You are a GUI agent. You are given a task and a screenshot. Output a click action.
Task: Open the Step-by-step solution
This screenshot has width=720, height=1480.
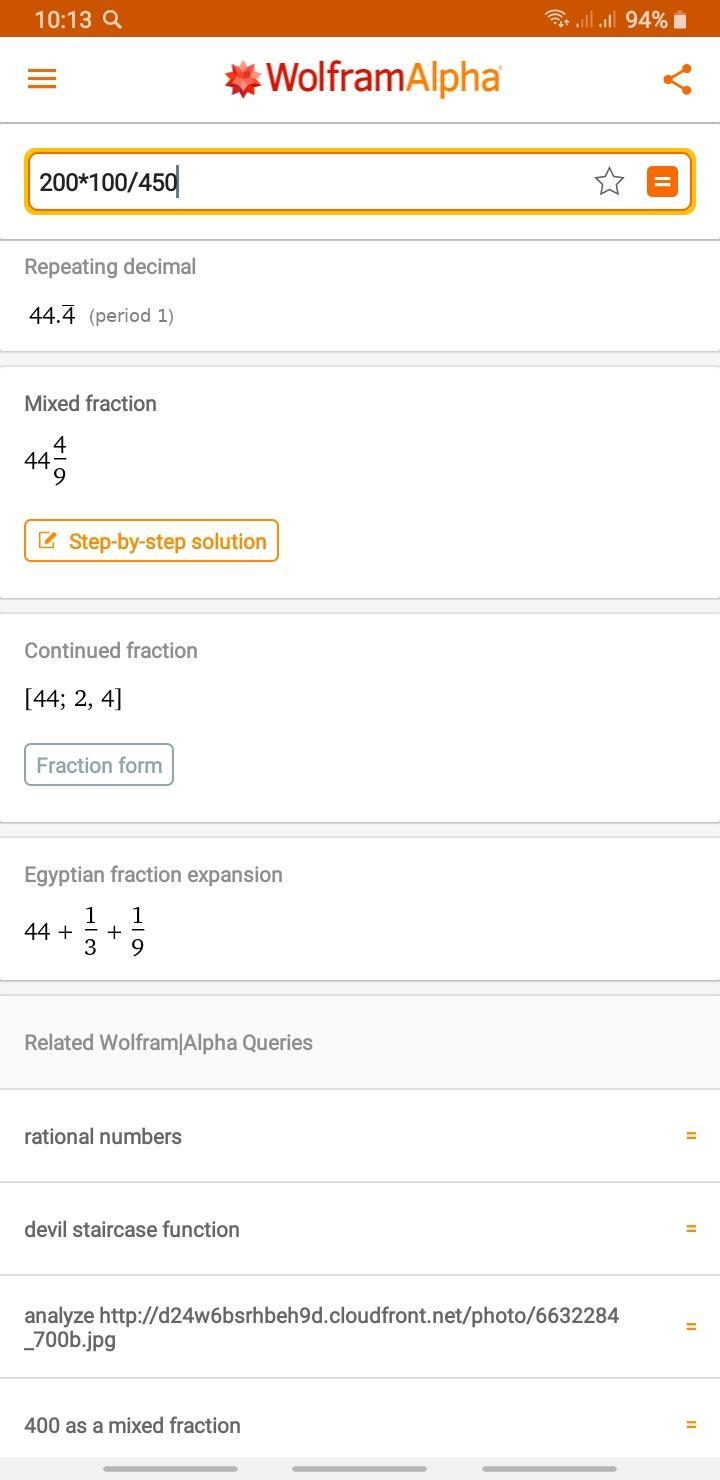151,541
